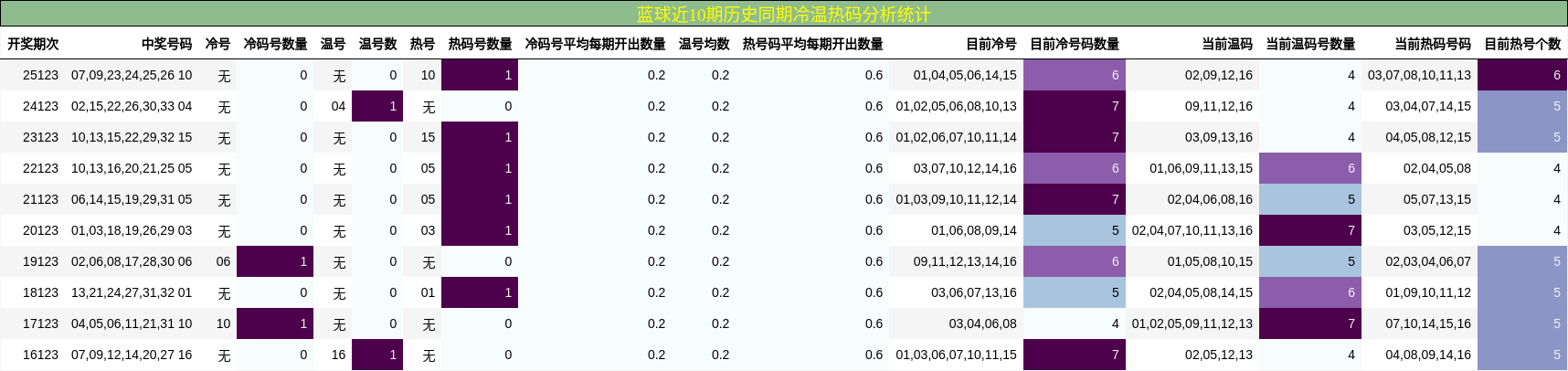Select the 冷码号平均每期开出数量 header

click(x=595, y=44)
